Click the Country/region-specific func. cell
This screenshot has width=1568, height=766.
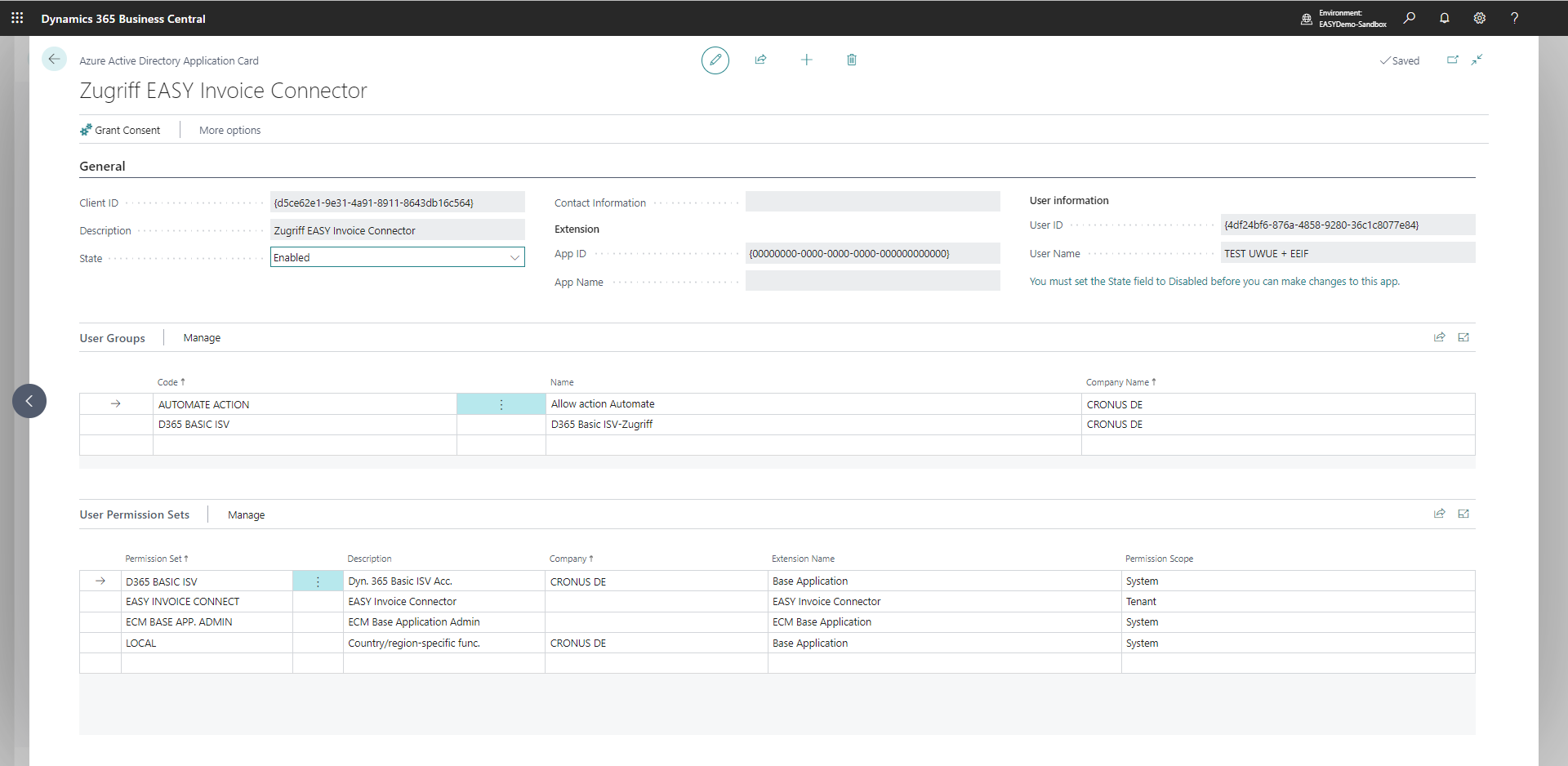point(444,643)
